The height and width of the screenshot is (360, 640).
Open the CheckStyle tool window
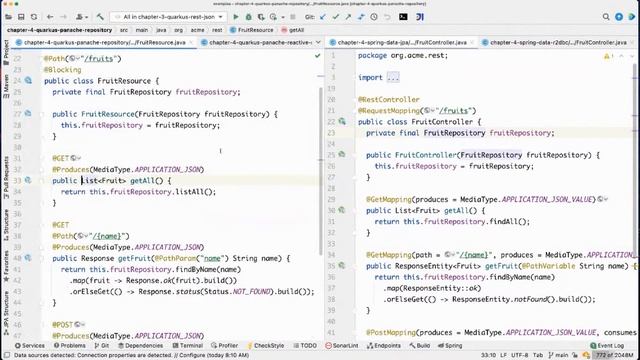coord(265,345)
